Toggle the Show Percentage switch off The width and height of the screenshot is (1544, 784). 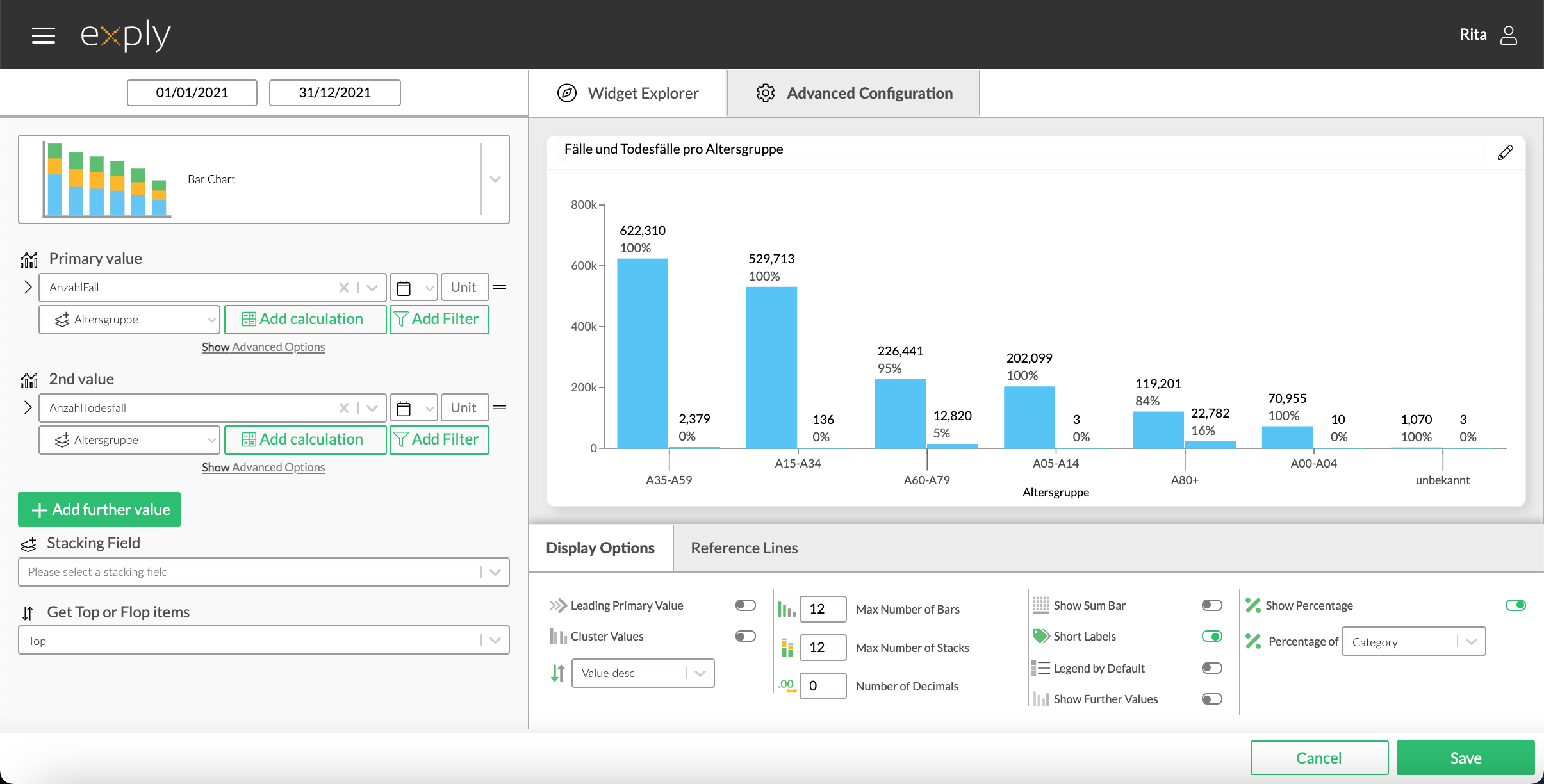[1515, 605]
